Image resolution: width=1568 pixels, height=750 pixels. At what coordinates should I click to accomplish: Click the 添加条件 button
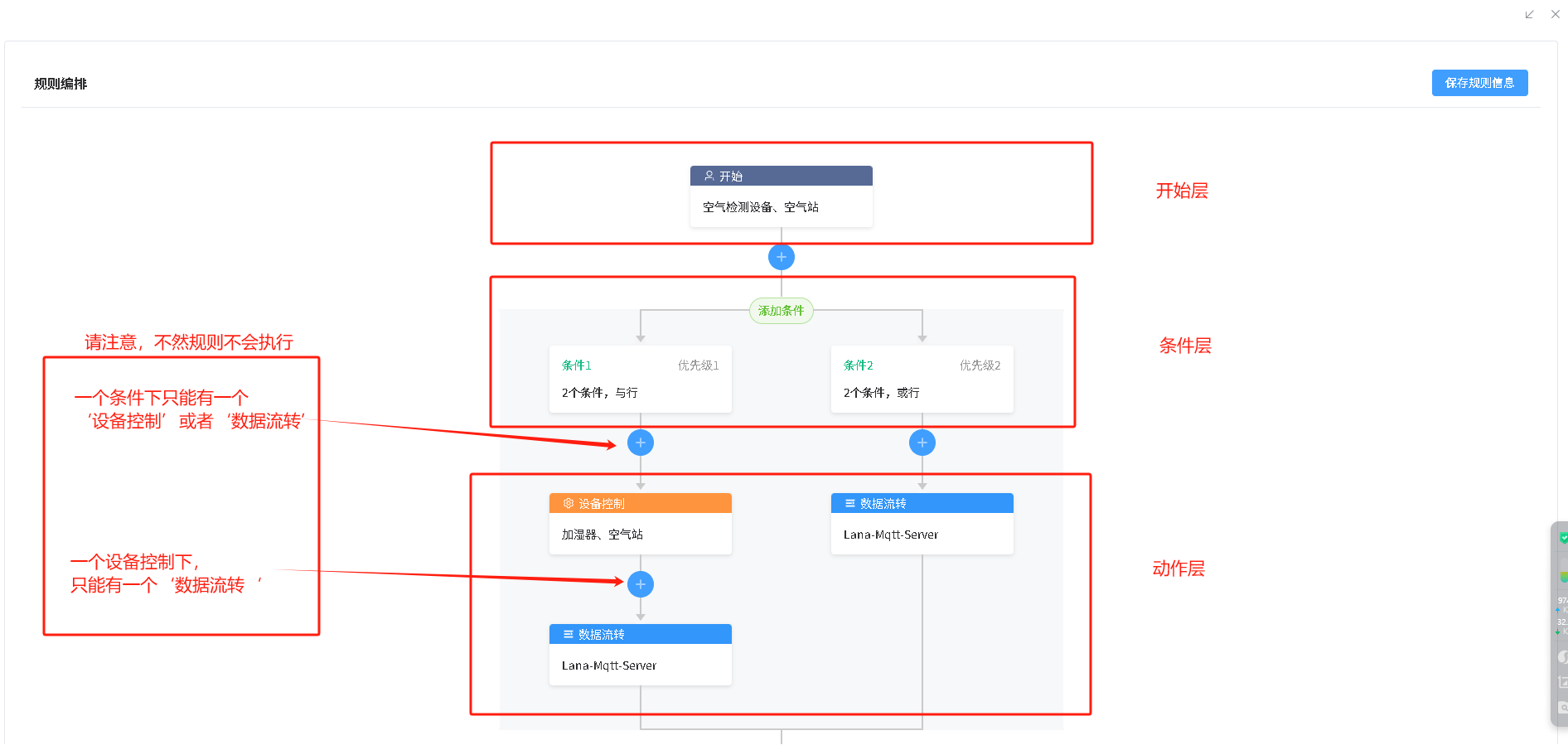(781, 311)
